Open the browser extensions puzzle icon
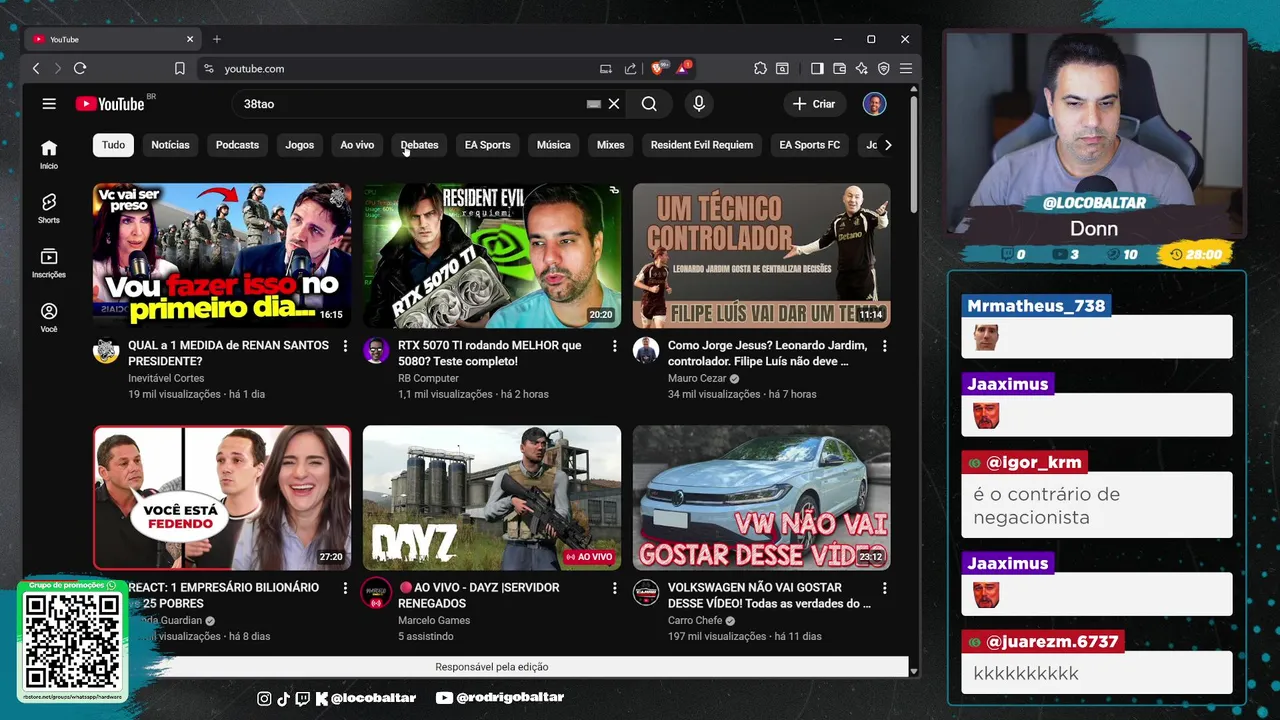 coord(761,68)
